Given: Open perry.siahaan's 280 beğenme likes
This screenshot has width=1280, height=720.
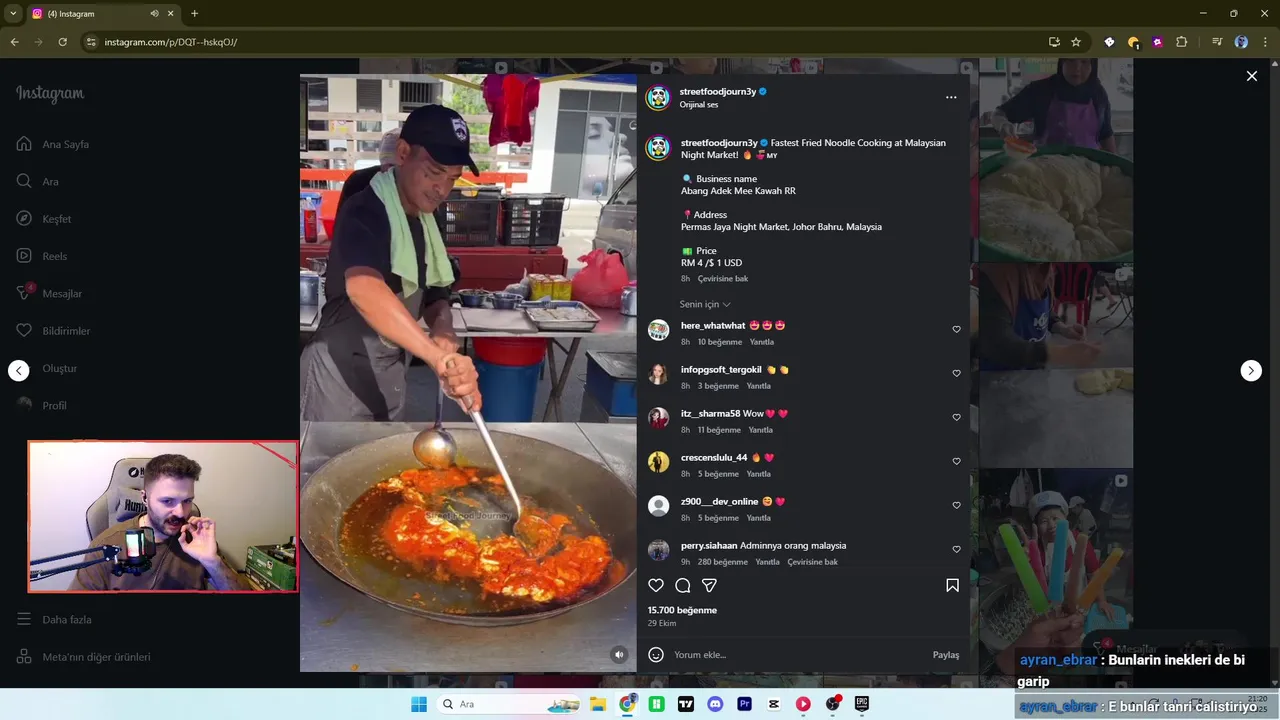Looking at the screenshot, I should tap(723, 562).
